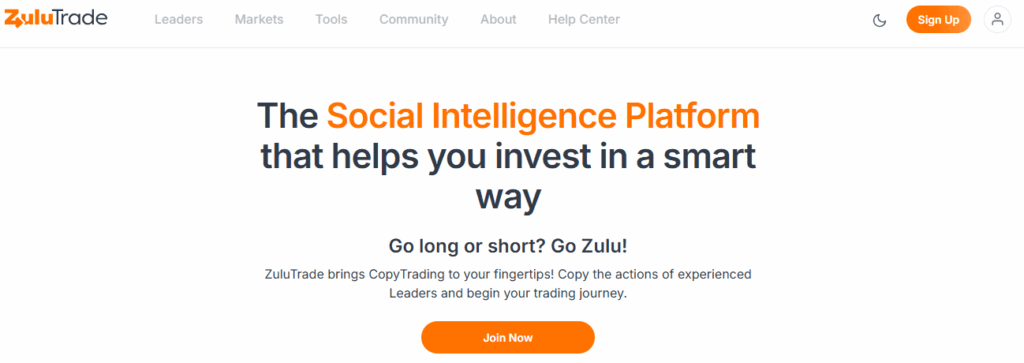This screenshot has height=363, width=1024.
Task: Click the dark 'Trade' part of the logo
Action: pyautogui.click(x=81, y=18)
